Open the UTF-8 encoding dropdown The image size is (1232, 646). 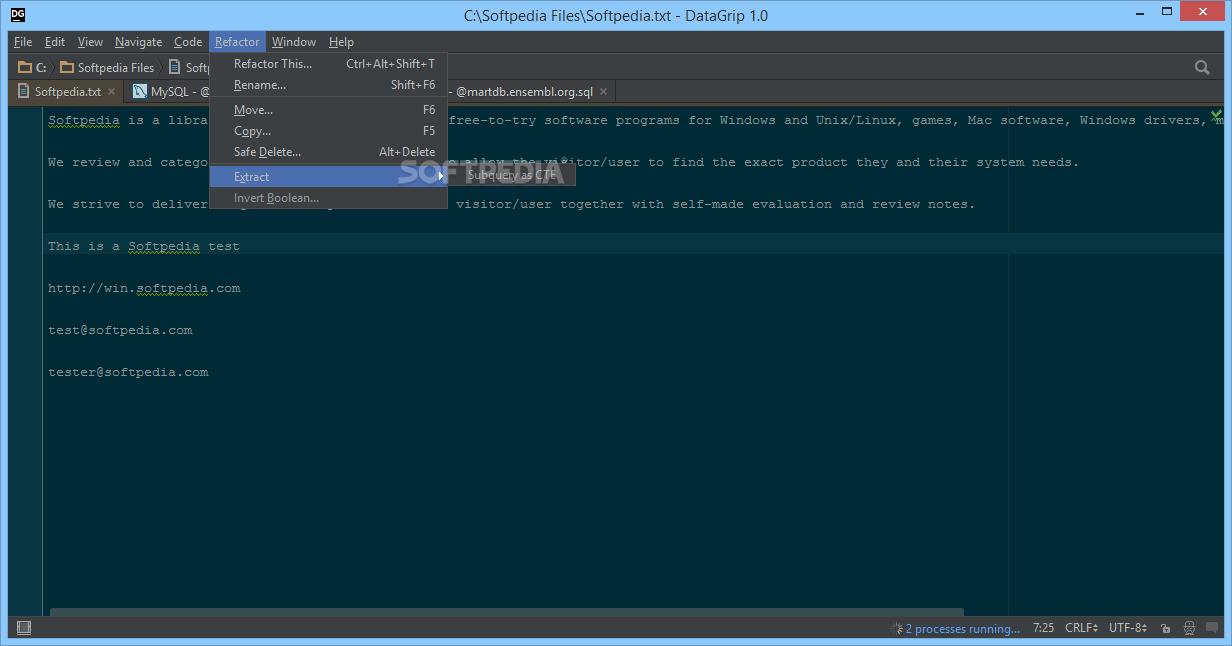(x=1129, y=629)
